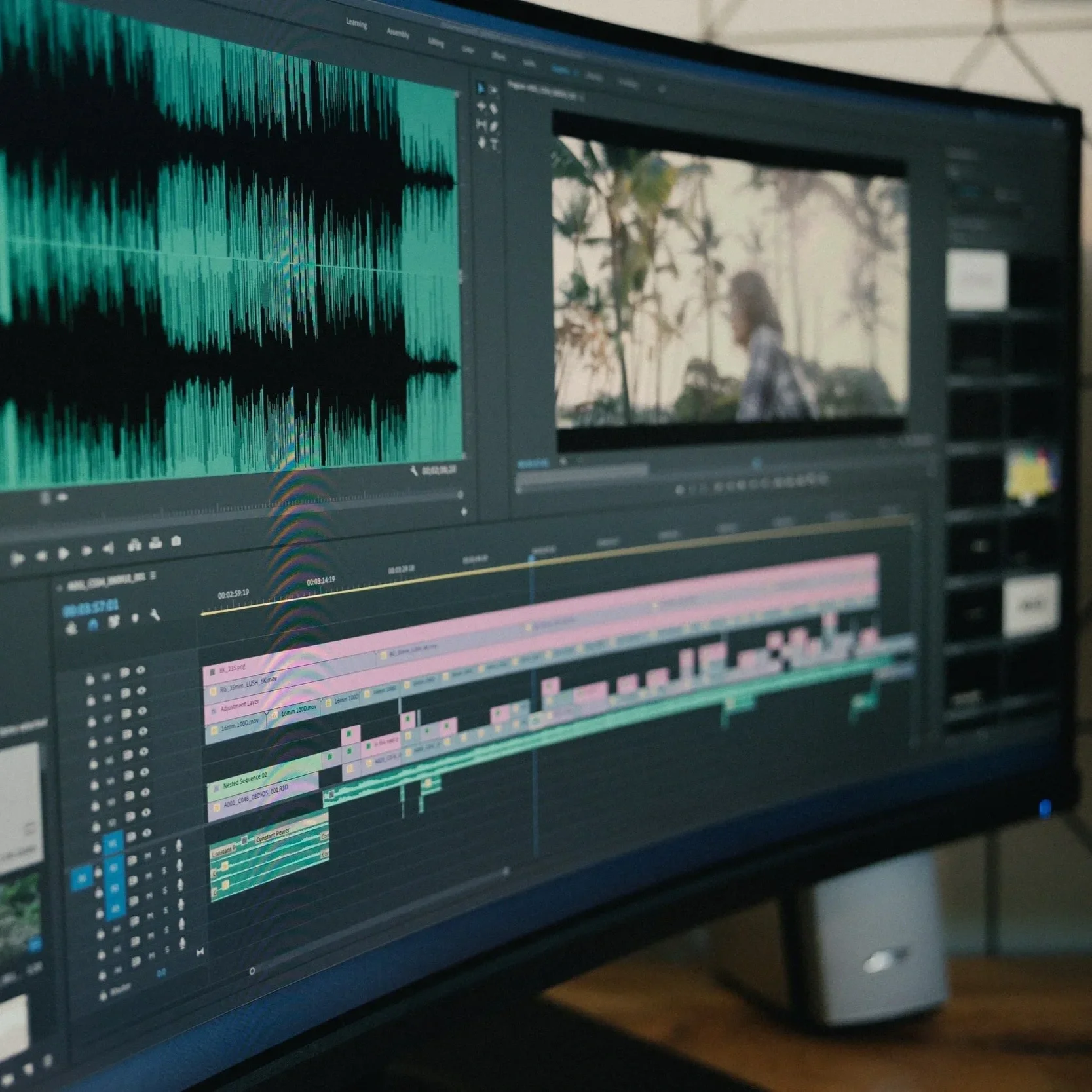Select the Selection arrow tool

click(481, 88)
